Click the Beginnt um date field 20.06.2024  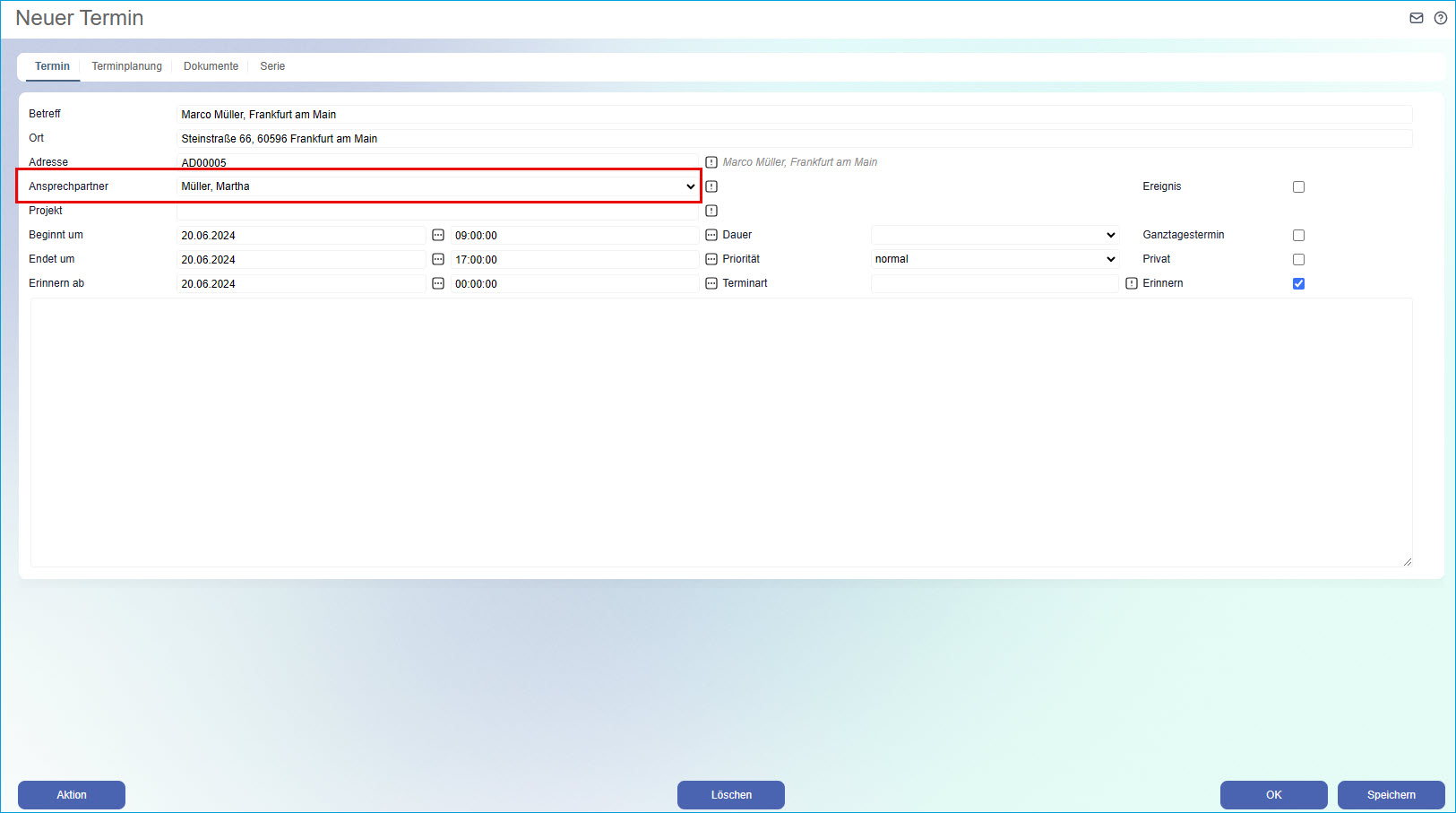[x=301, y=235]
